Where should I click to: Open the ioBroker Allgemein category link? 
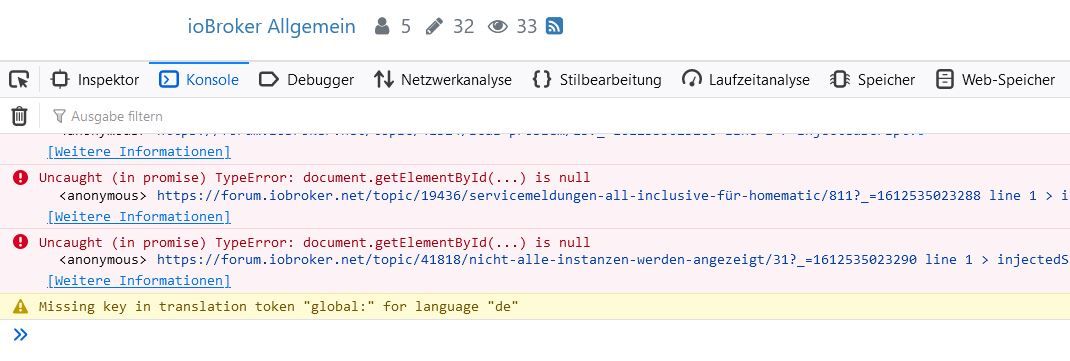(x=271, y=27)
